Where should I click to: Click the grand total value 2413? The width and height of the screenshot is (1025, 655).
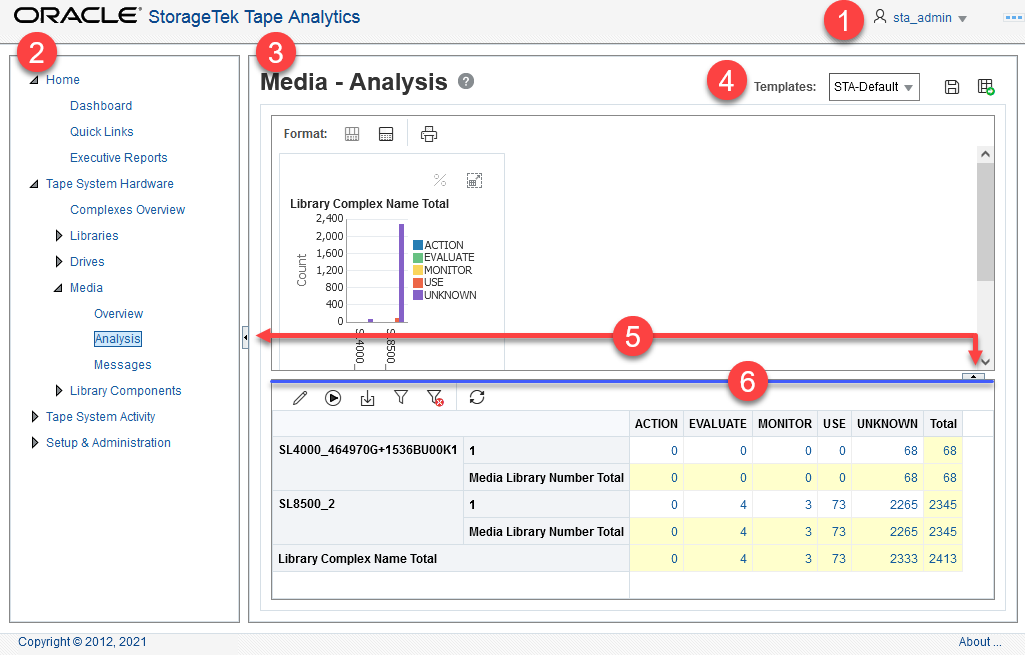(x=943, y=559)
